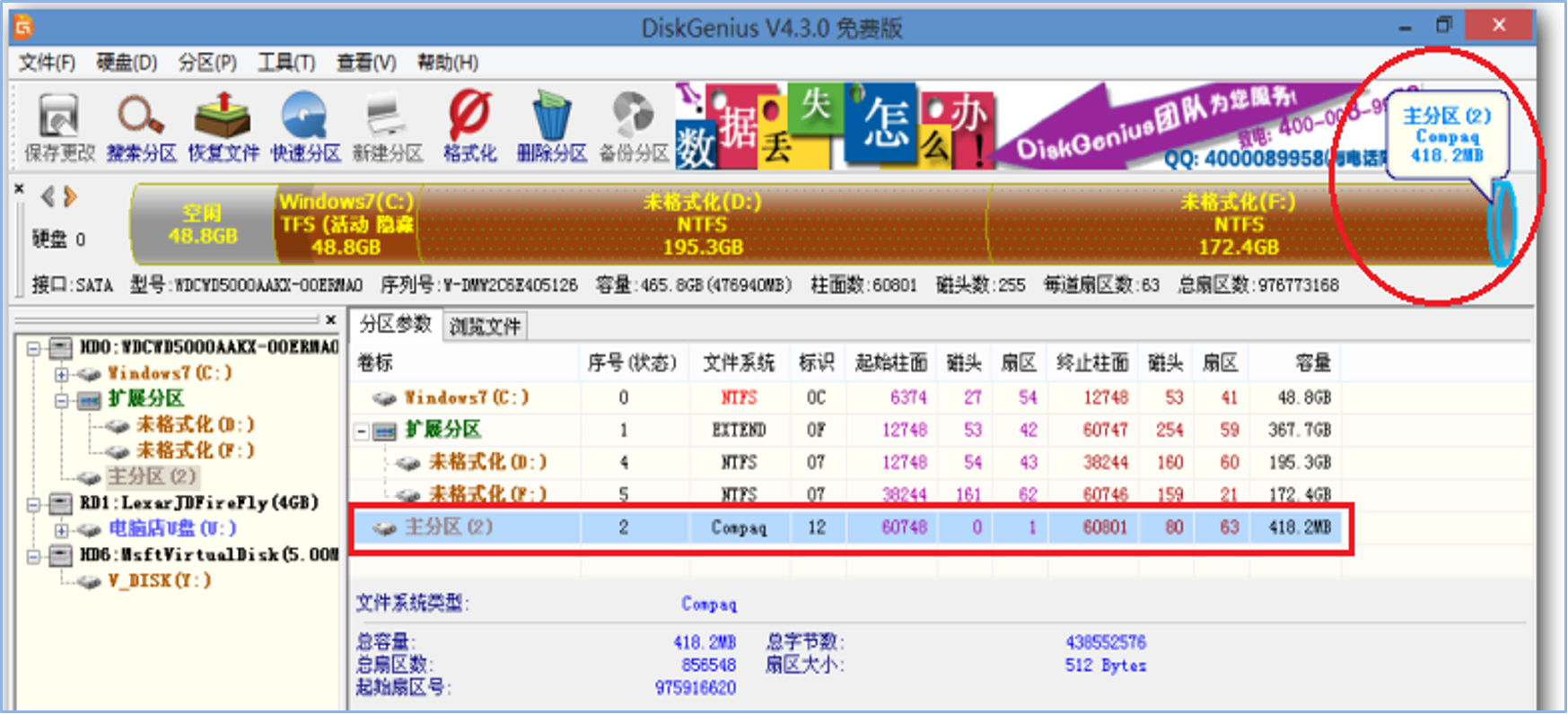Image resolution: width=1568 pixels, height=714 pixels.
Task: Go to previous disk with left arrow
Action: click(x=48, y=196)
